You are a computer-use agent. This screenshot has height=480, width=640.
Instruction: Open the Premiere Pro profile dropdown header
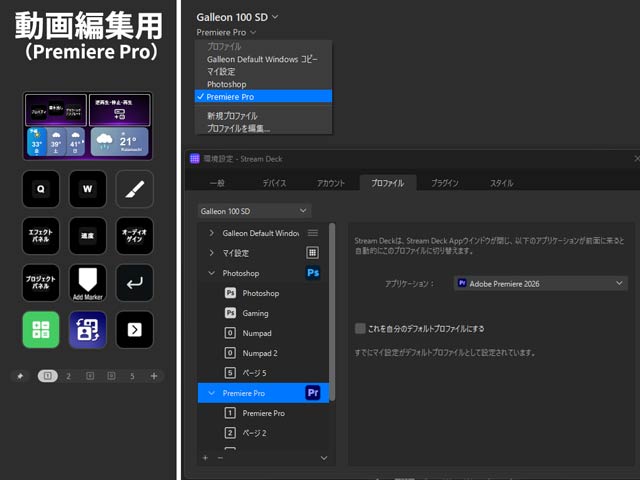coord(226,32)
